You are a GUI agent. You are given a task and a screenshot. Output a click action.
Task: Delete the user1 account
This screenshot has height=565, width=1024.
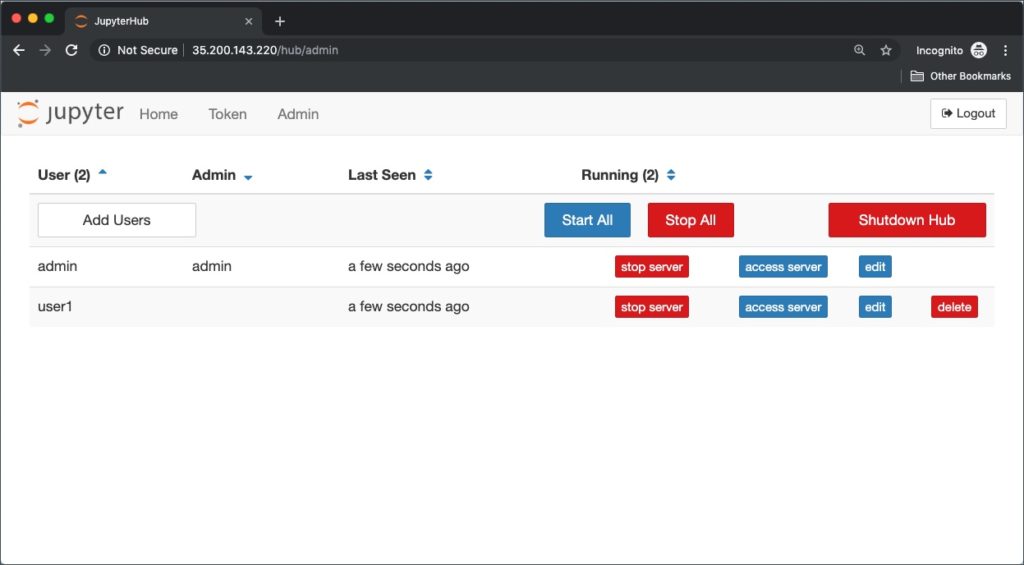[954, 307]
